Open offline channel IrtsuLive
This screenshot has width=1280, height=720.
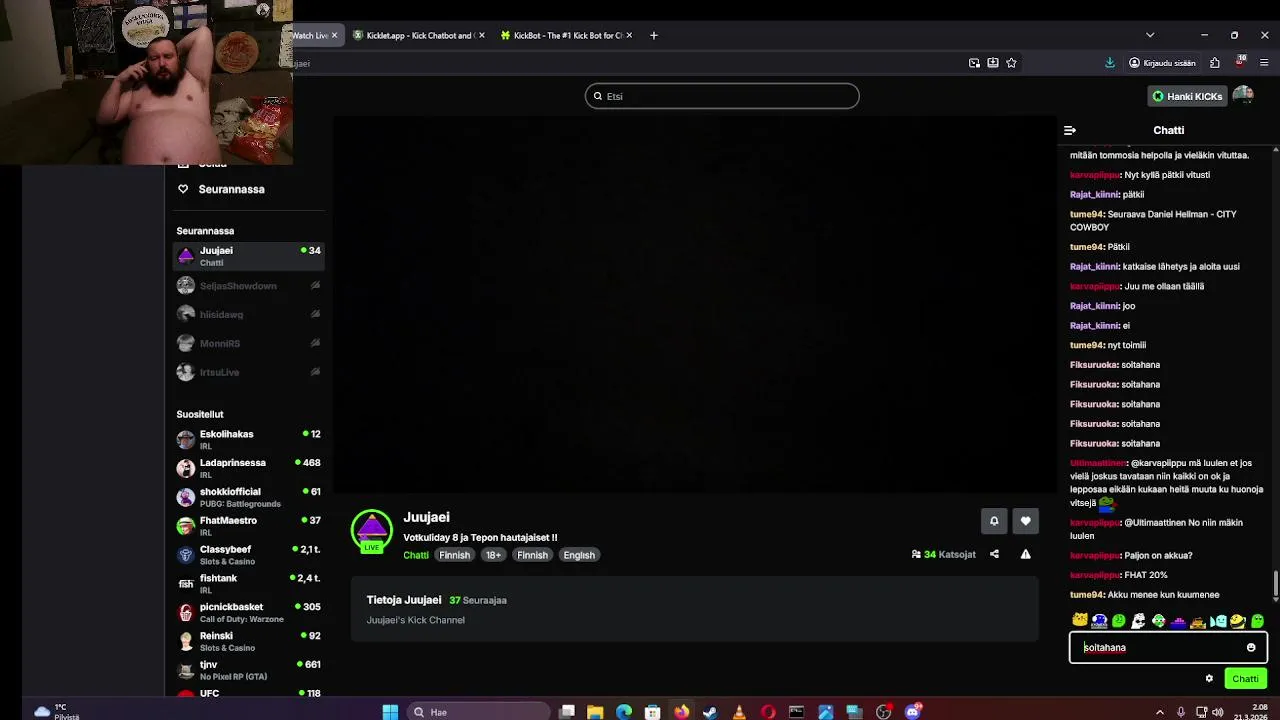pos(248,372)
